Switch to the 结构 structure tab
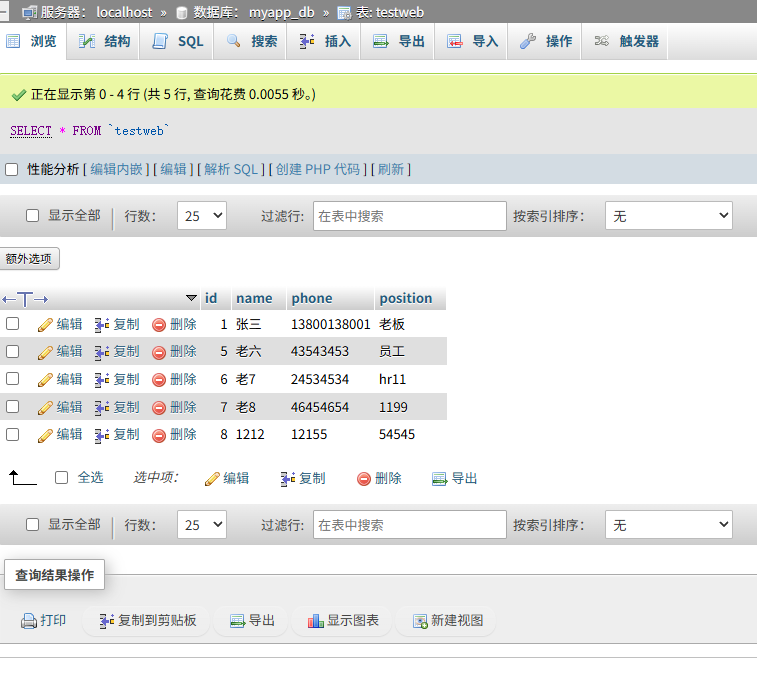 tap(103, 42)
